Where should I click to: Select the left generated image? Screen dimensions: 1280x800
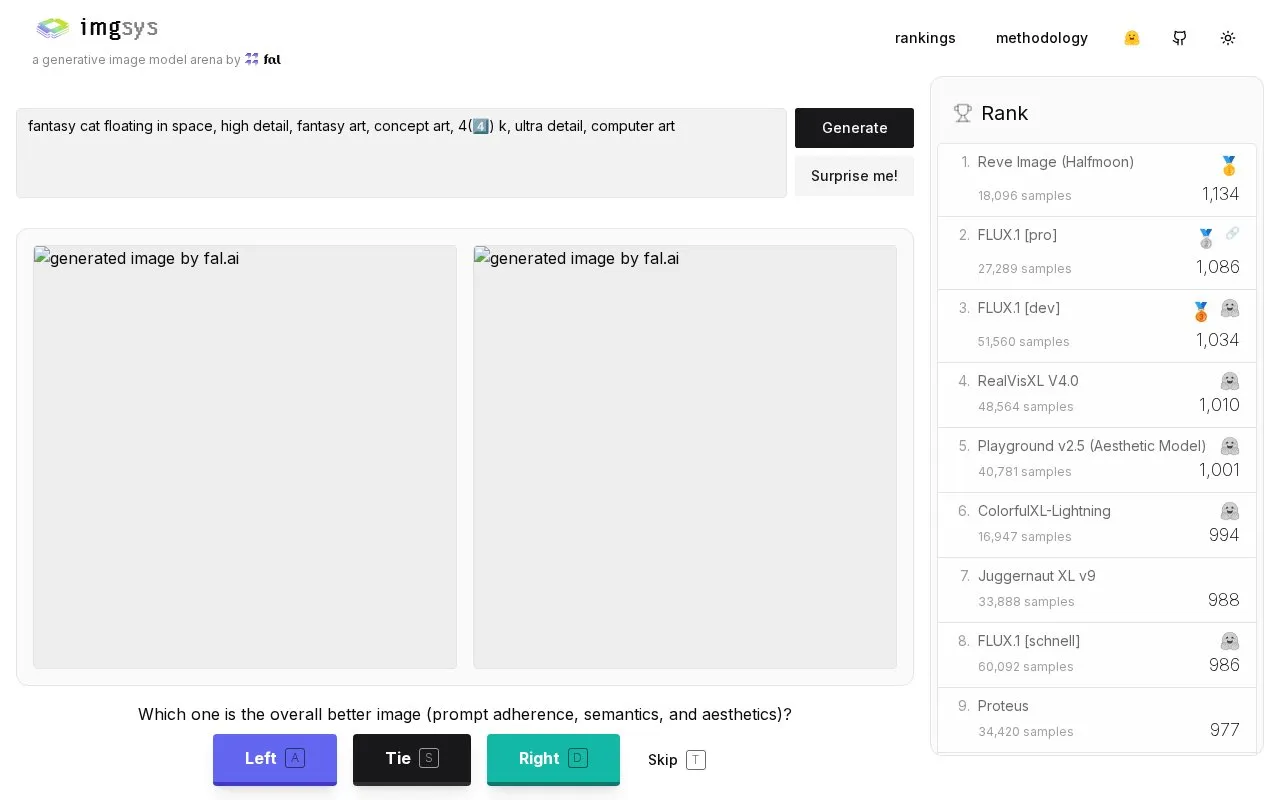point(245,457)
